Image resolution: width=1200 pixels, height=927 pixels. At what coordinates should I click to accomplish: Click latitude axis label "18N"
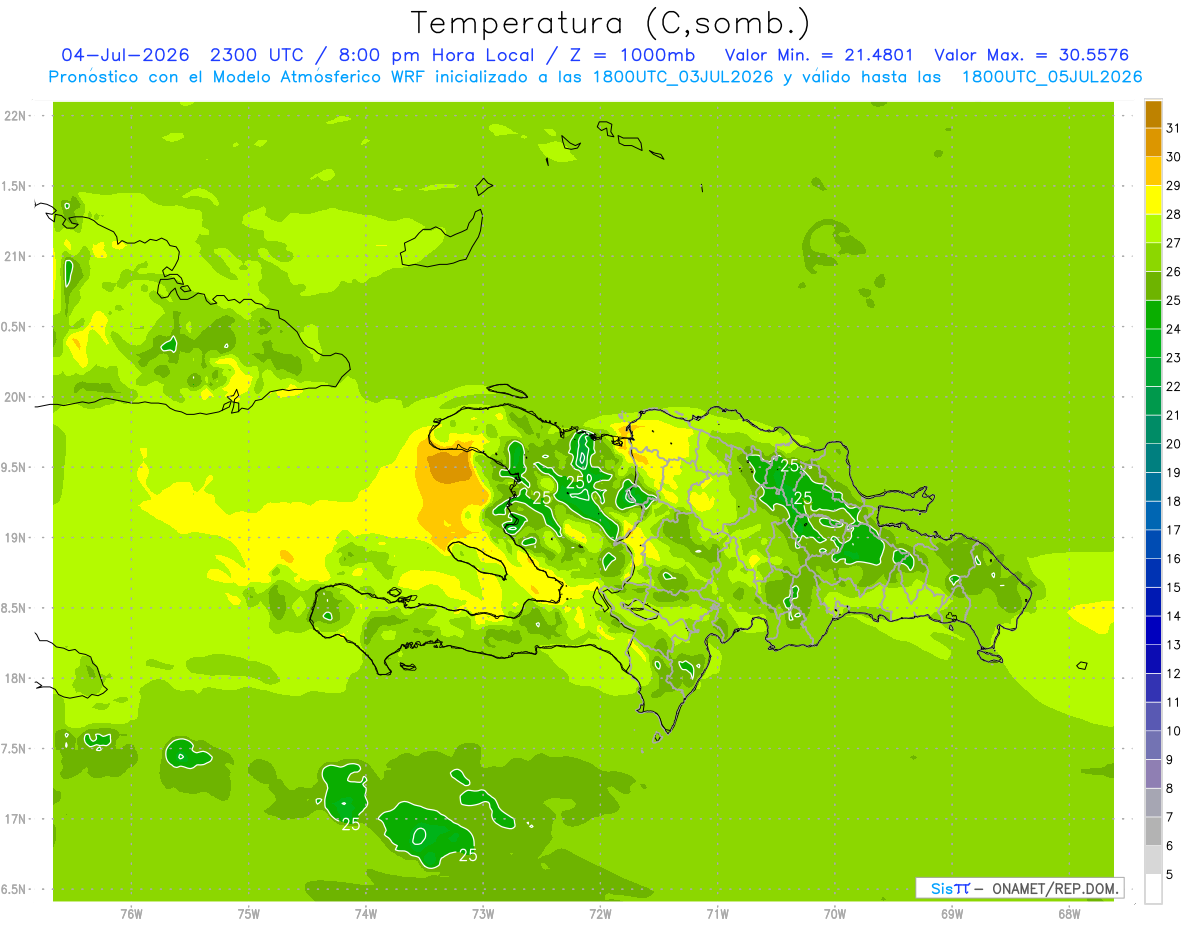coord(16,679)
